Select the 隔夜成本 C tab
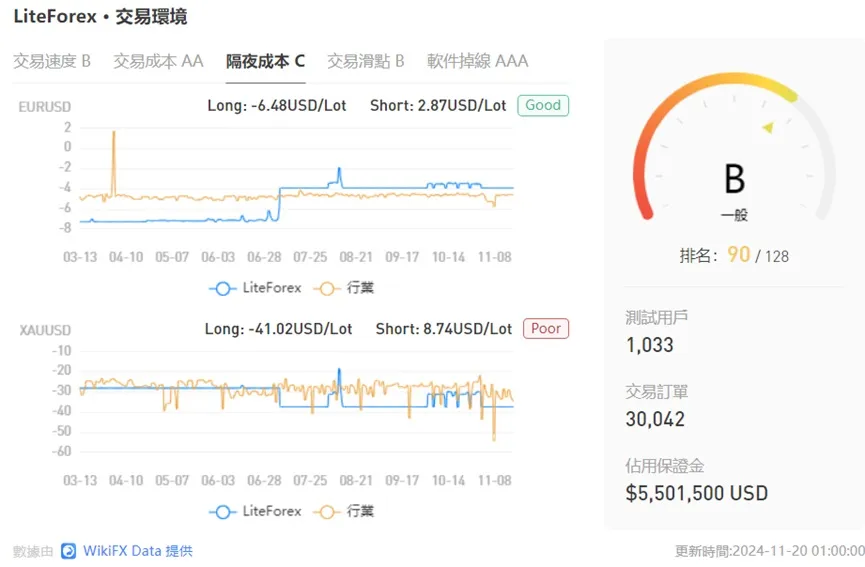 coord(265,61)
